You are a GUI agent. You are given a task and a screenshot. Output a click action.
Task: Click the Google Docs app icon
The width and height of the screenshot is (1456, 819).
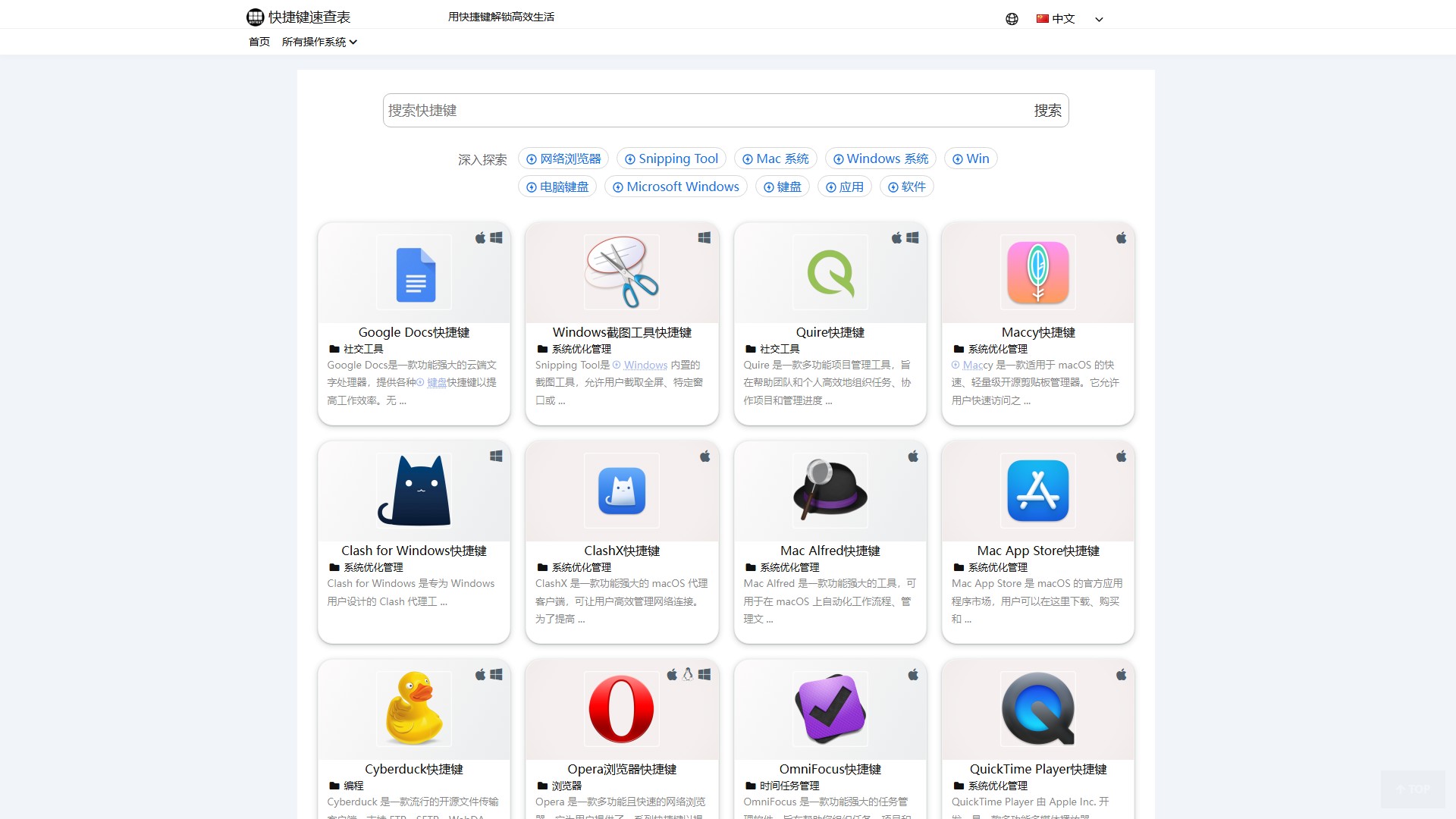click(415, 274)
